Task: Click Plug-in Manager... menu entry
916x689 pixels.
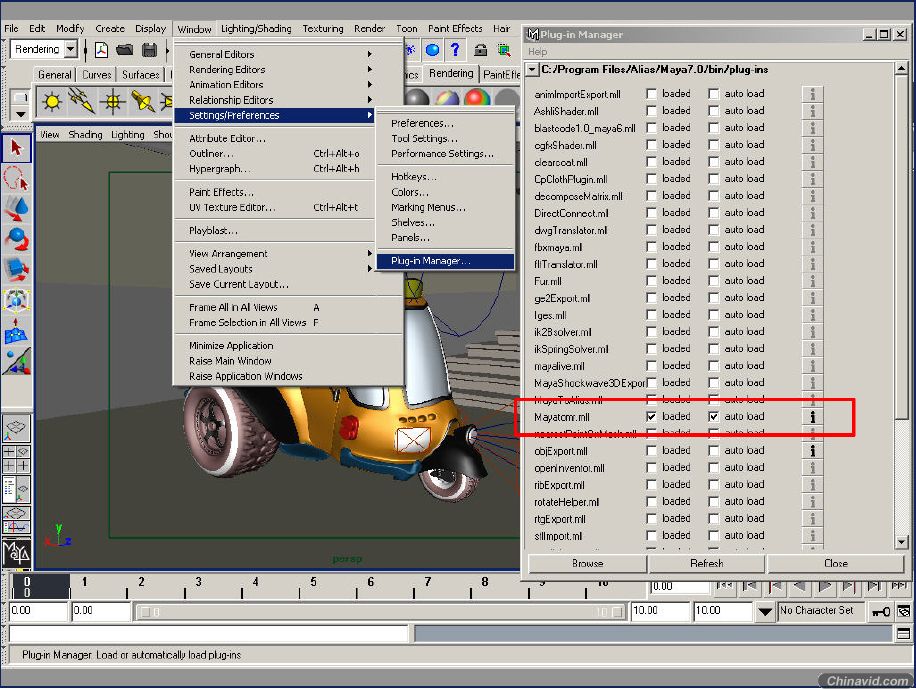Action: [x=445, y=261]
